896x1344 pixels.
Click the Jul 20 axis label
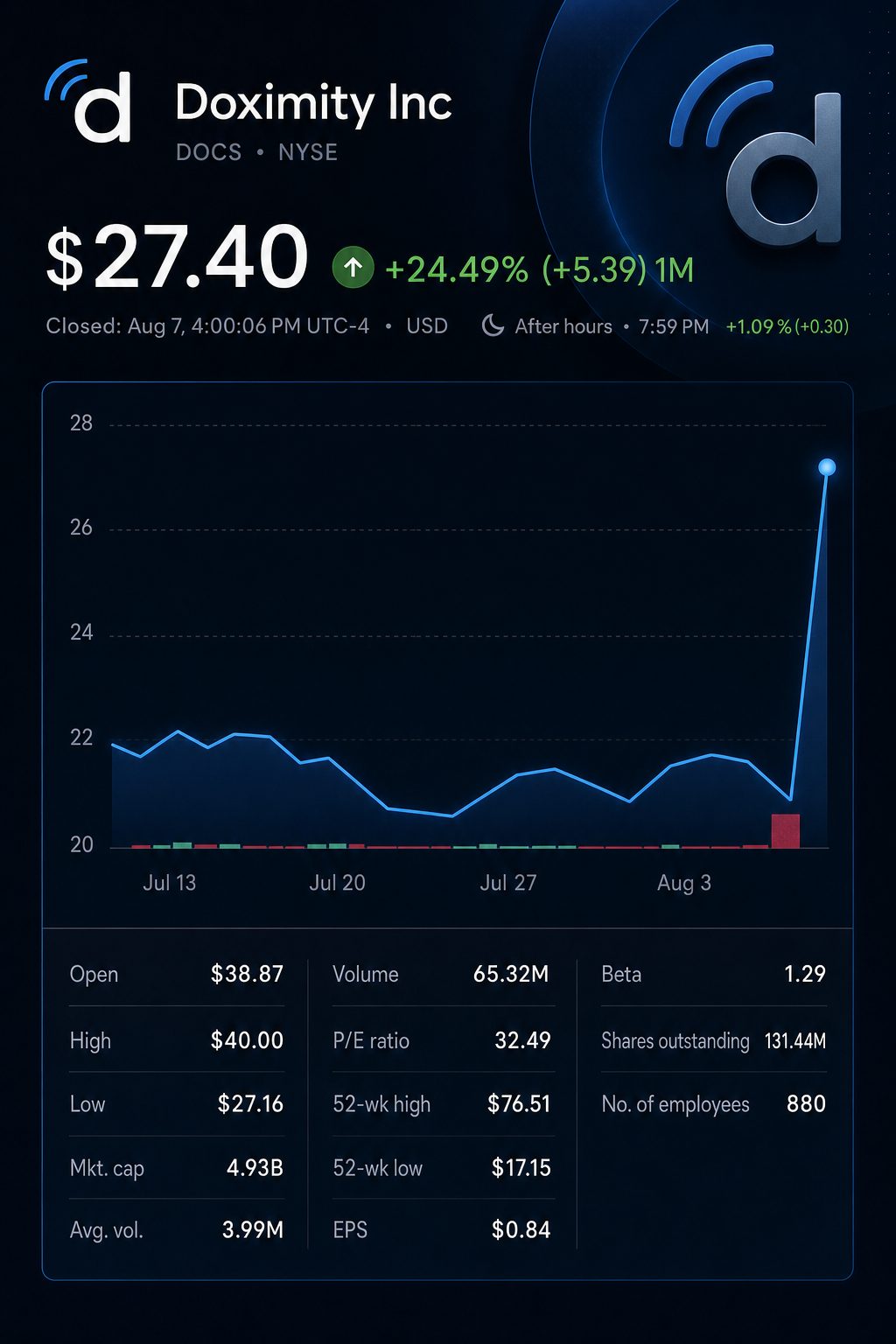[337, 883]
